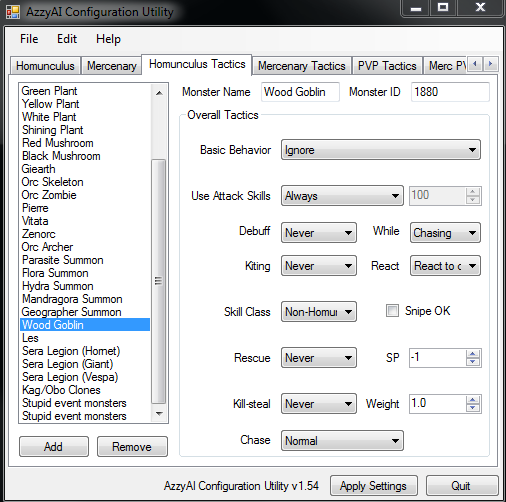Click the Weight value field

click(x=437, y=404)
